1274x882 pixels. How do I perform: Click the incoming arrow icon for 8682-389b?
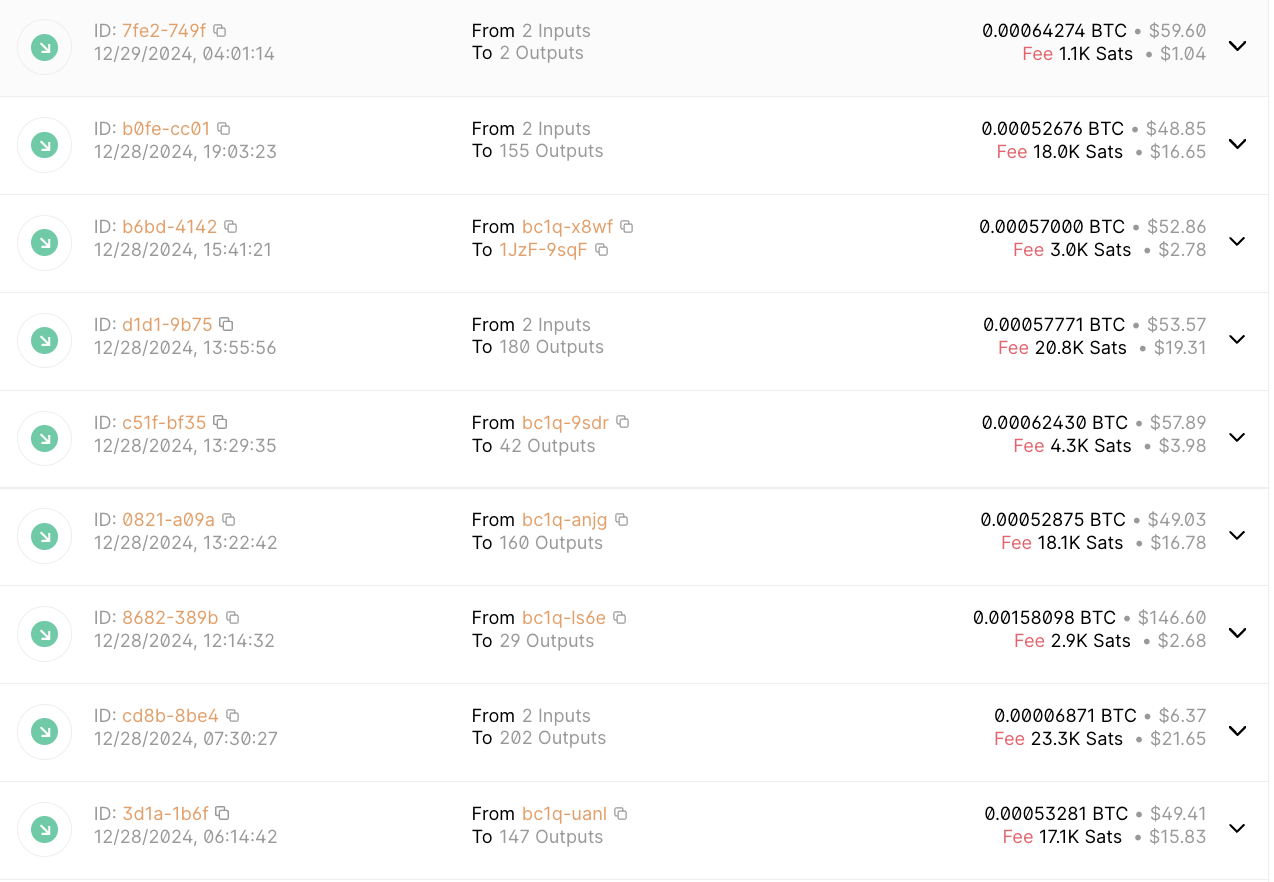44,633
